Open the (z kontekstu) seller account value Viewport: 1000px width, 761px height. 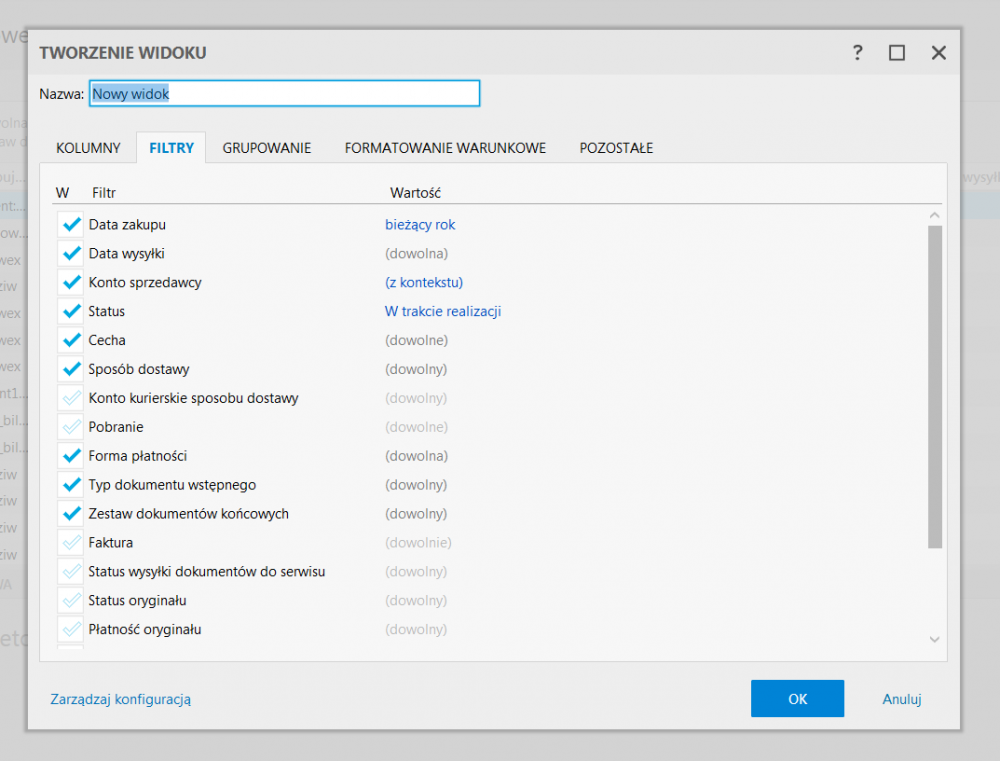424,283
